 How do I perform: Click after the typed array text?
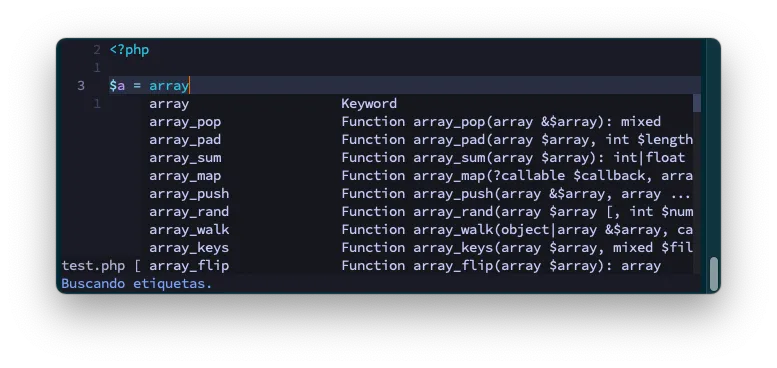tap(190, 86)
